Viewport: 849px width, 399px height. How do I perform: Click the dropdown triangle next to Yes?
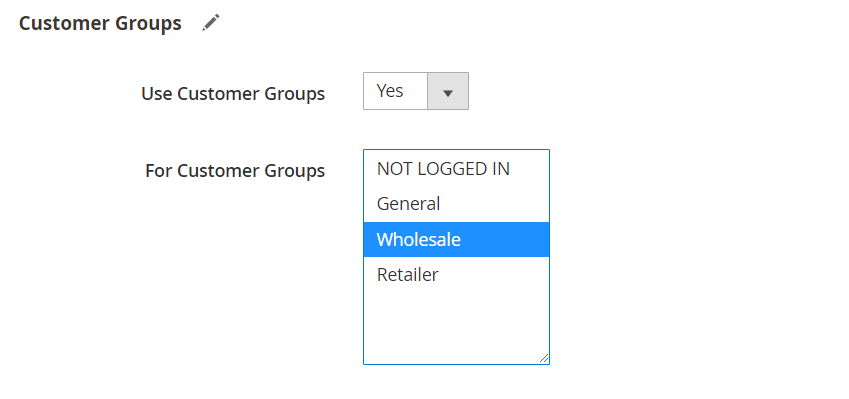coord(448,93)
